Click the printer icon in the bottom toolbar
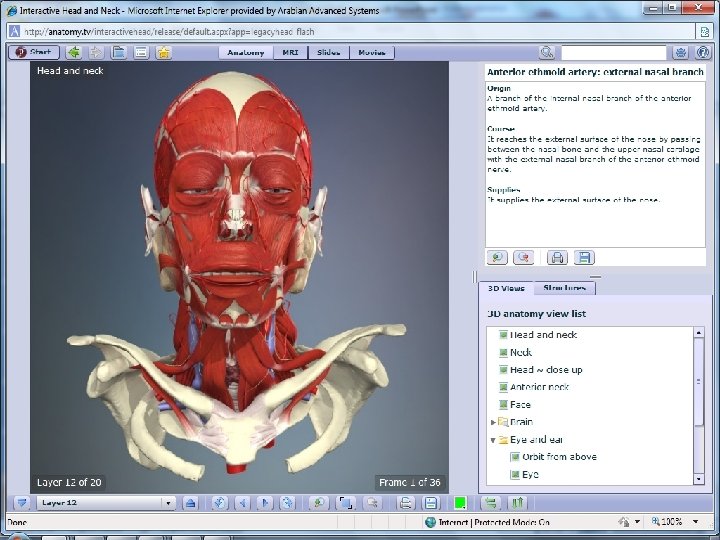720x540 pixels. (406, 503)
